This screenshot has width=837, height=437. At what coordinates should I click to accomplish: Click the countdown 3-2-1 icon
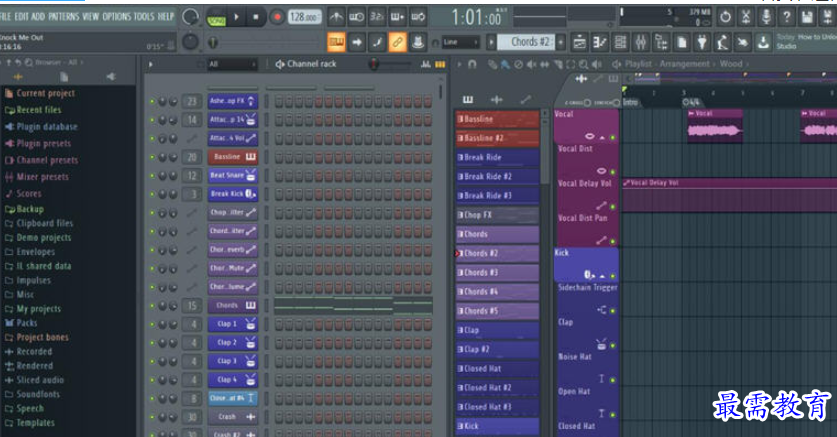click(x=377, y=17)
